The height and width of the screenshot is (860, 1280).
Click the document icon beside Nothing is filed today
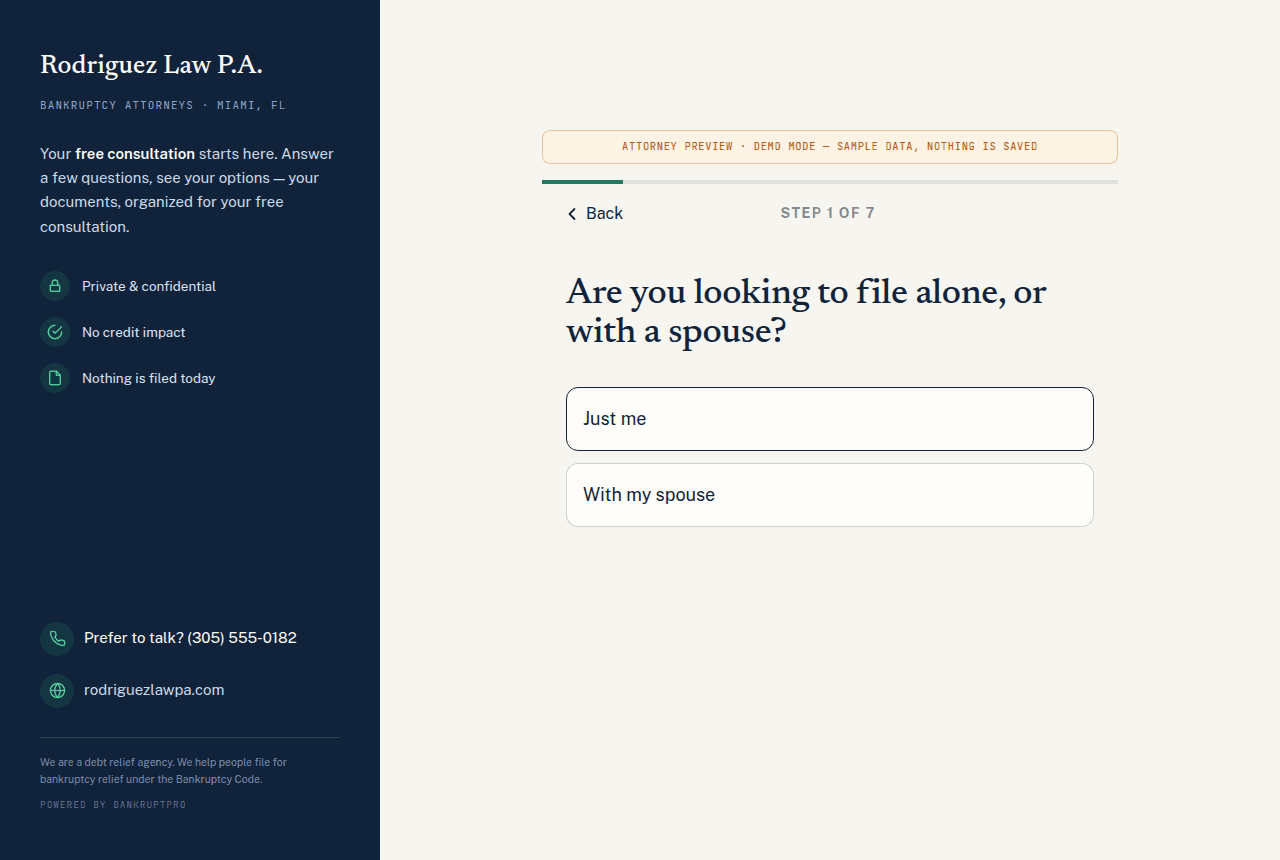point(55,378)
